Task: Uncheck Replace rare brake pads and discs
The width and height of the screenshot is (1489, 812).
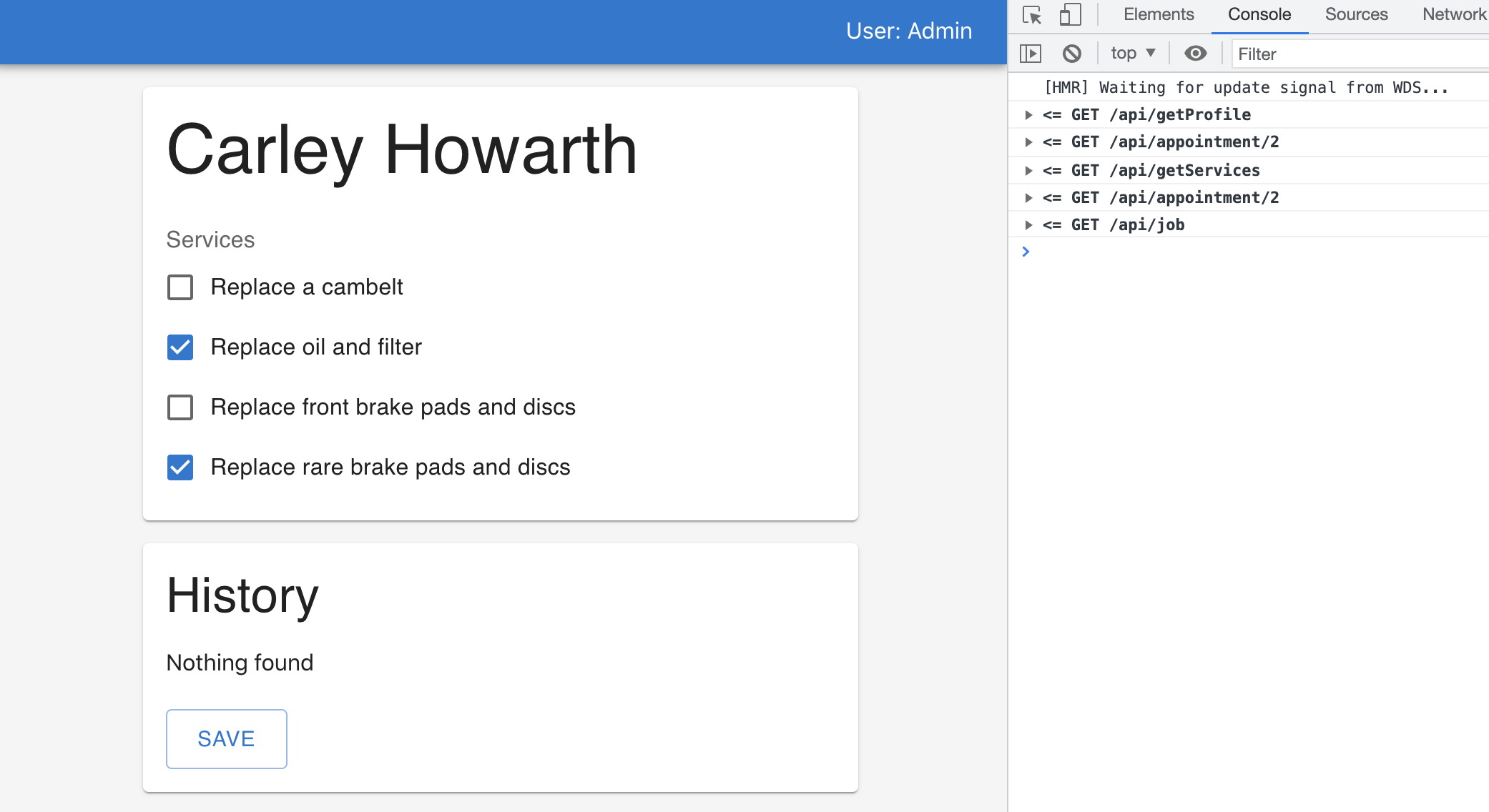Action: click(180, 467)
